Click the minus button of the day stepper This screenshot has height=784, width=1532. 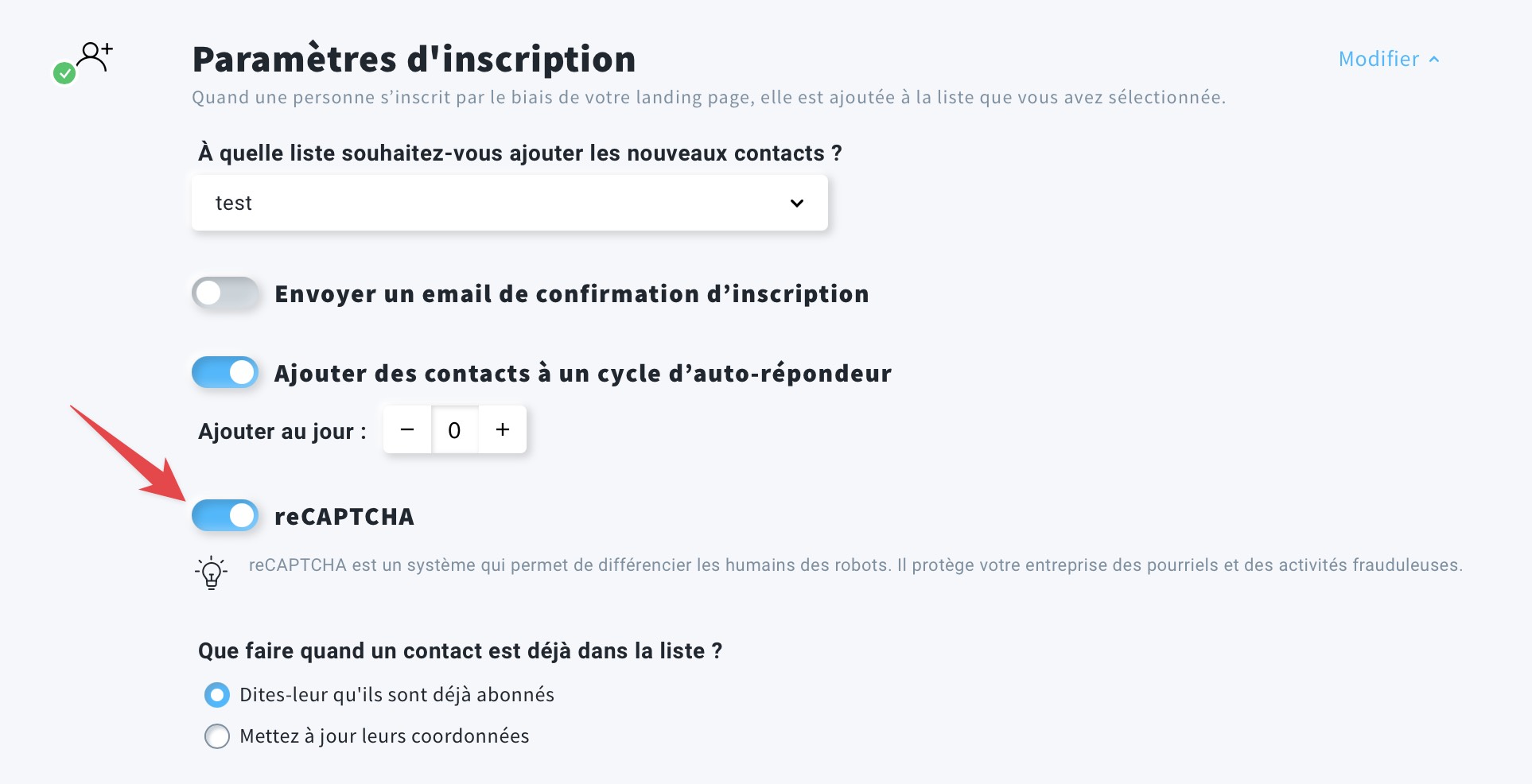point(407,430)
